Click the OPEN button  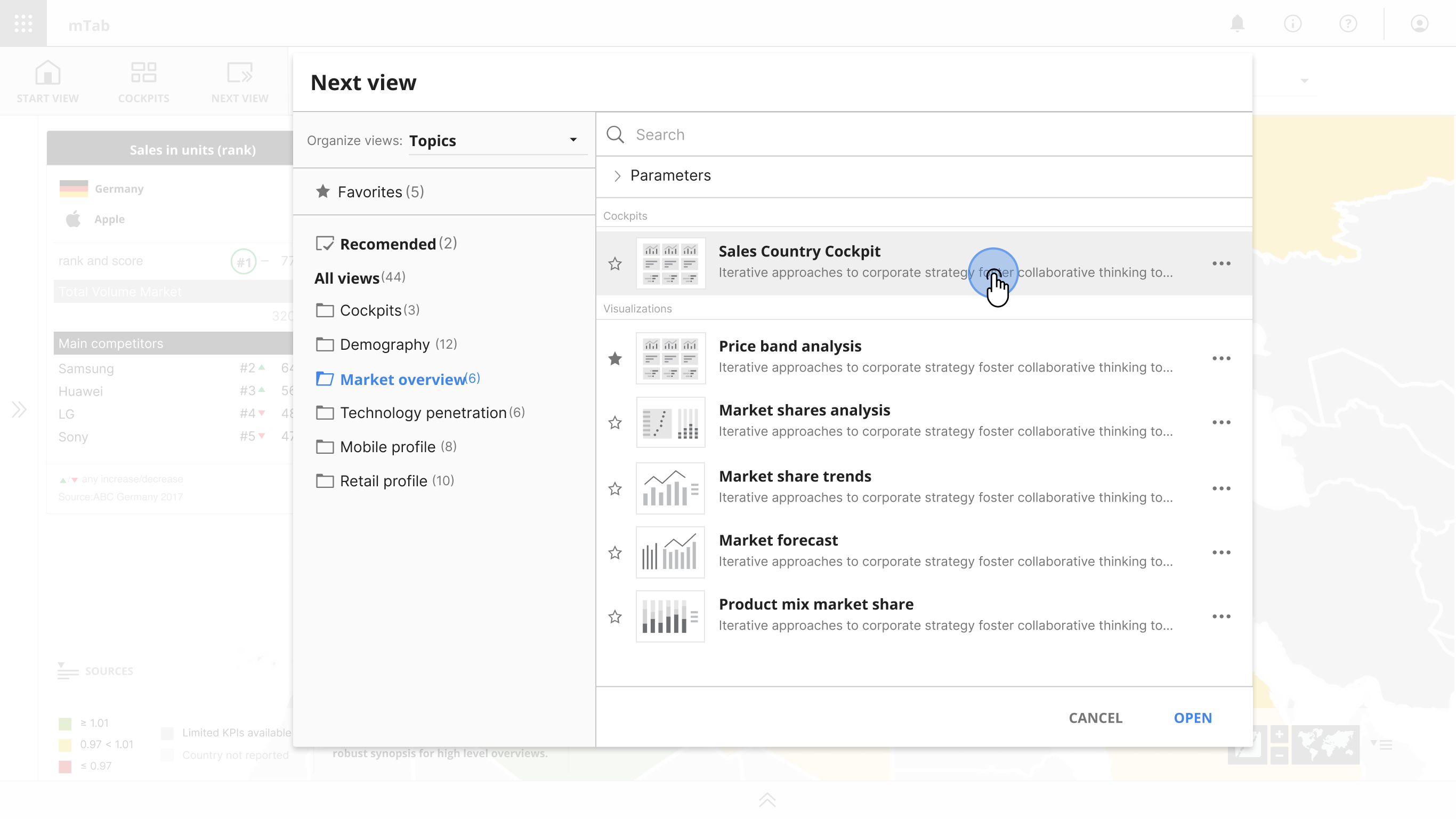1193,718
